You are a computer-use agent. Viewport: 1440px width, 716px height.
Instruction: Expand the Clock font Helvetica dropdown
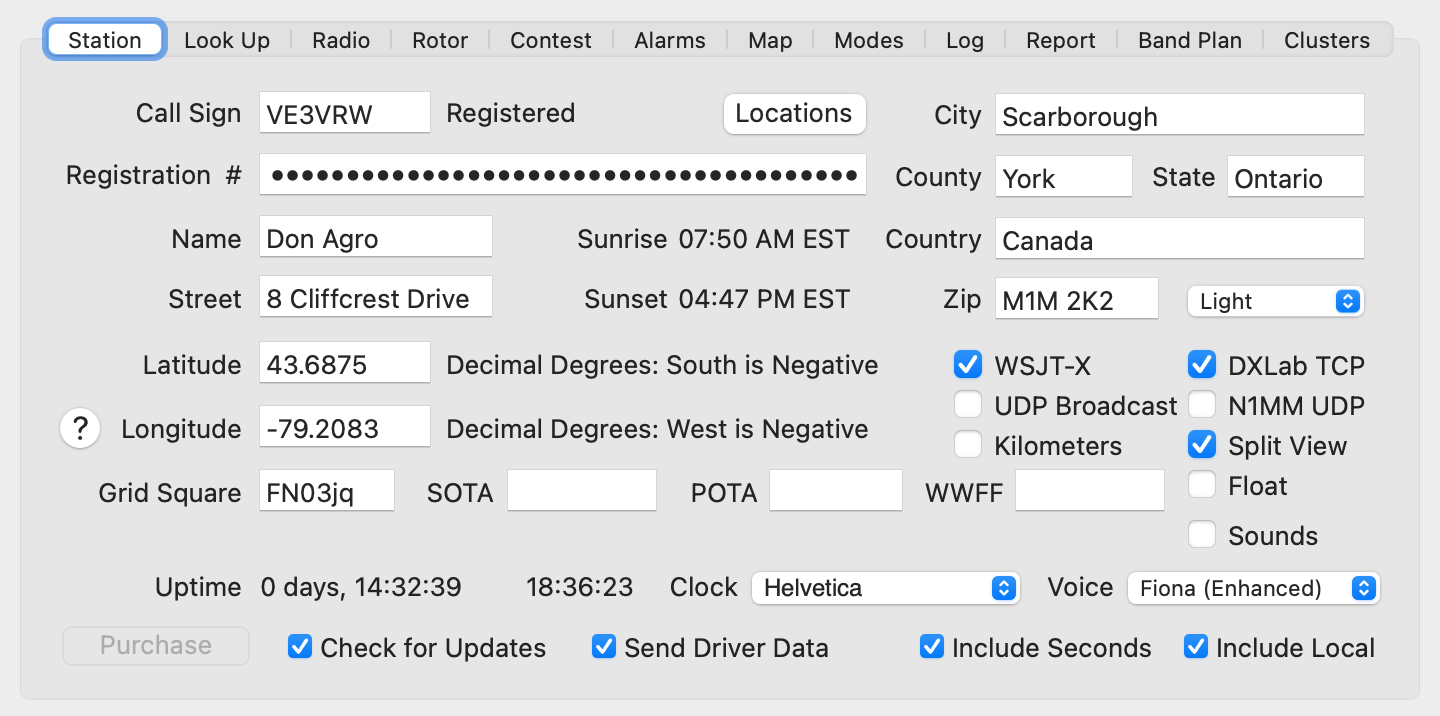[x=885, y=588]
